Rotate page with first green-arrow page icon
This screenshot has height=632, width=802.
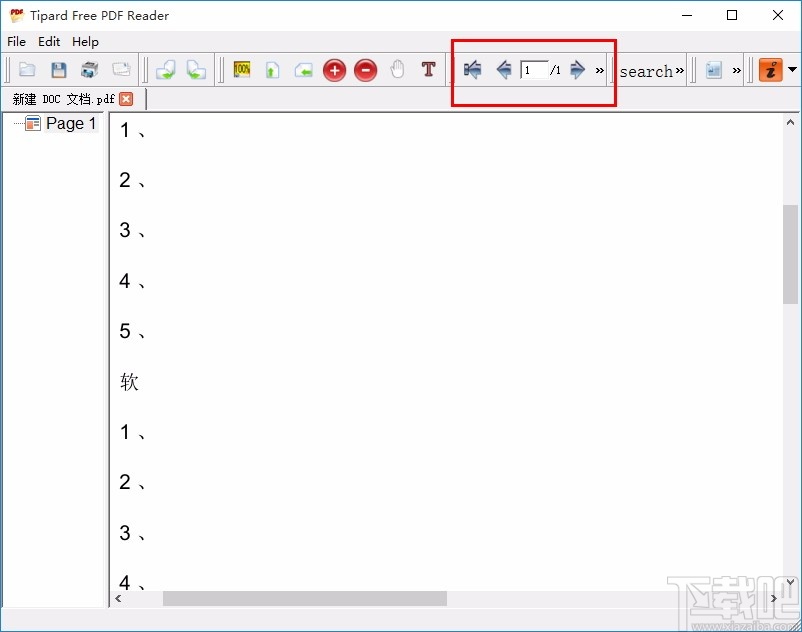point(166,70)
